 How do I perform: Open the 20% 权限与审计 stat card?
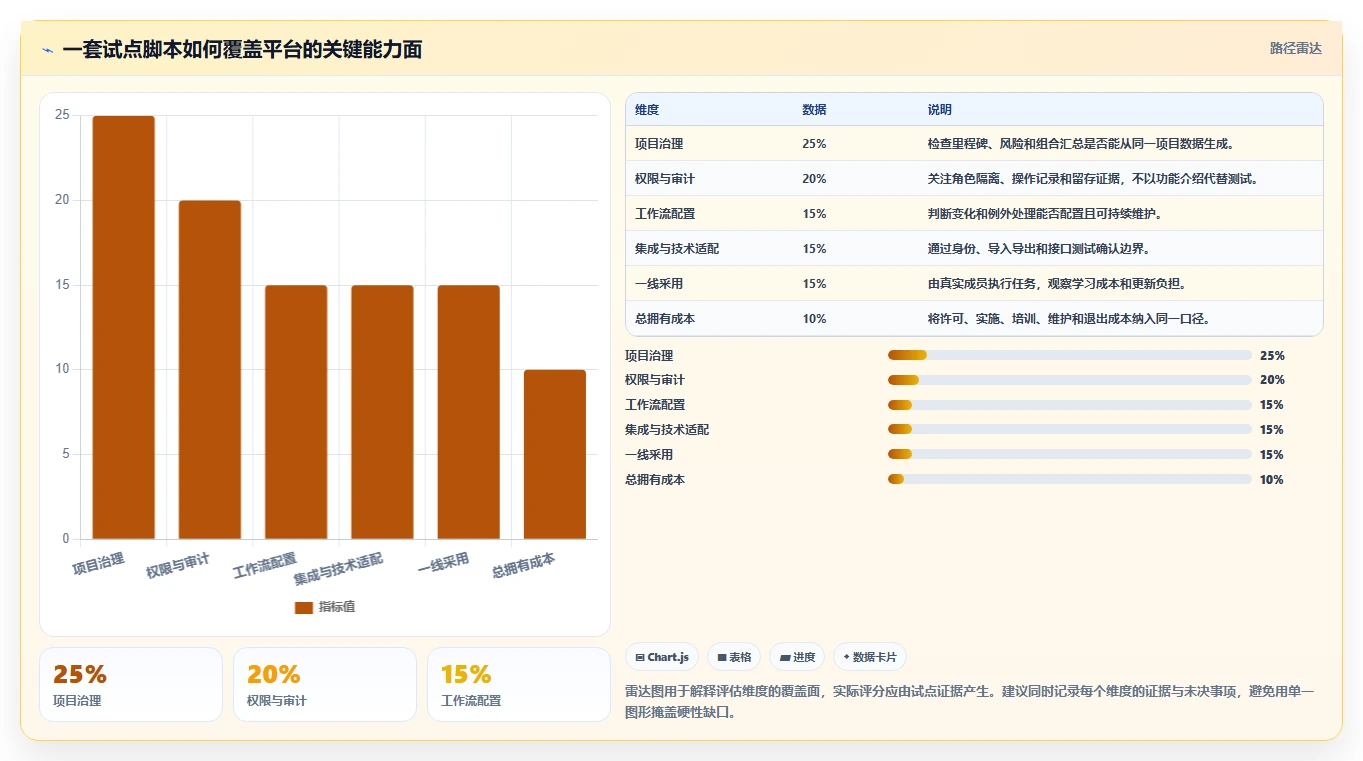coord(325,684)
